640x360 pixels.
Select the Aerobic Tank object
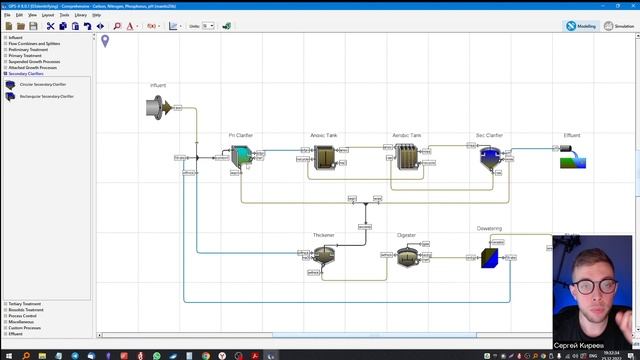[407, 157]
